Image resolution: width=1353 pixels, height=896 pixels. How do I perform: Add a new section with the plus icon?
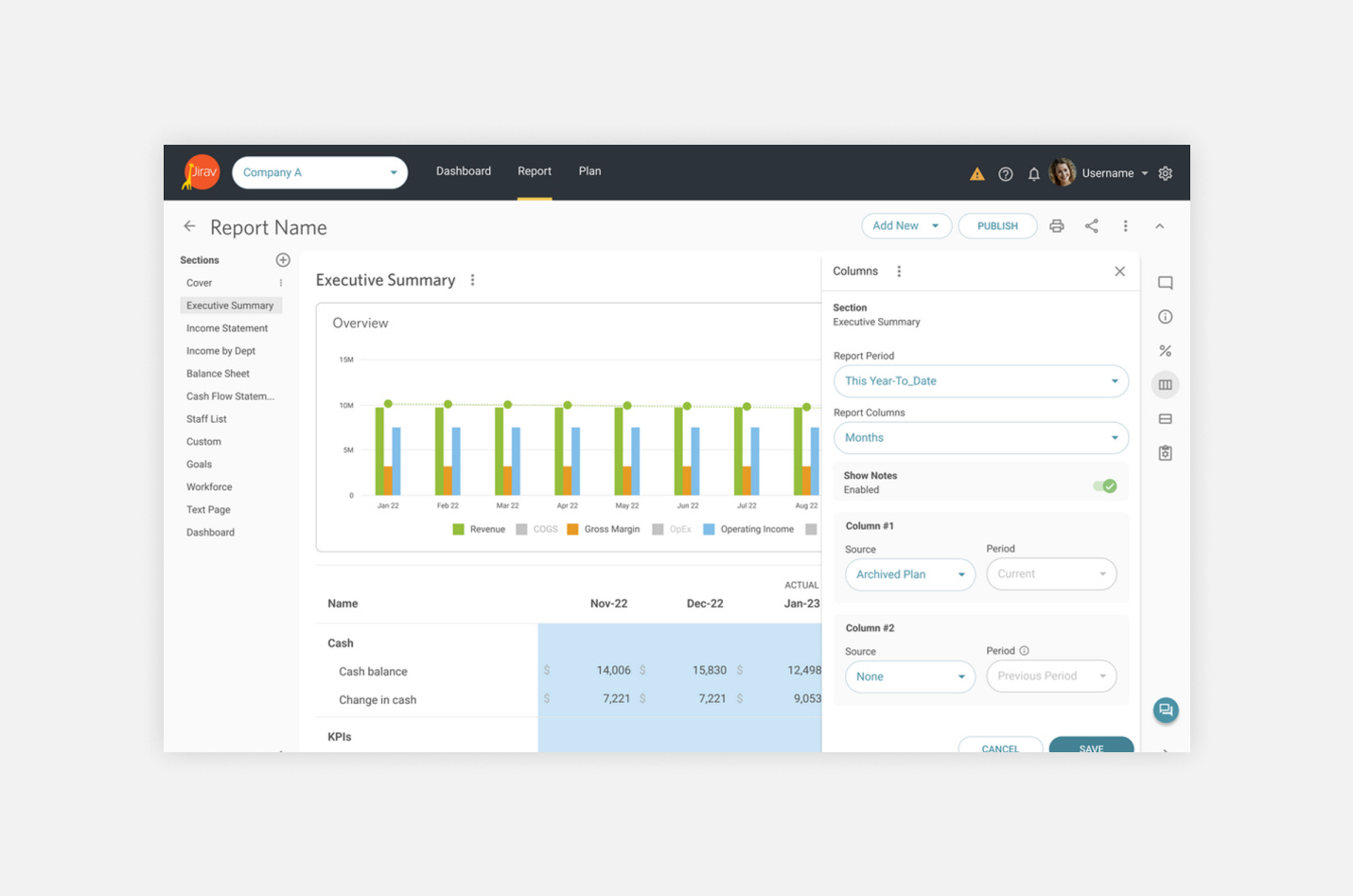(x=282, y=259)
